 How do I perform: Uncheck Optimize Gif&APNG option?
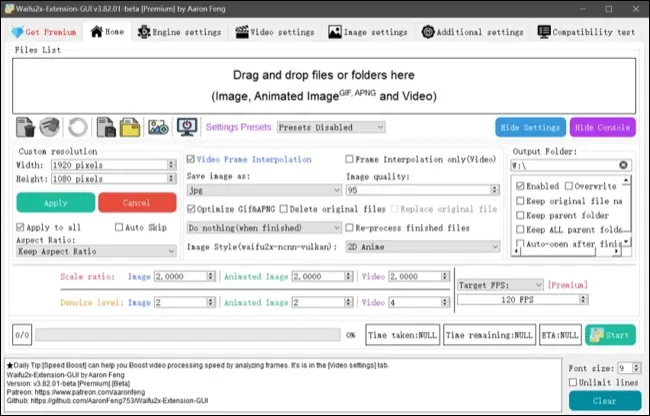pos(191,209)
